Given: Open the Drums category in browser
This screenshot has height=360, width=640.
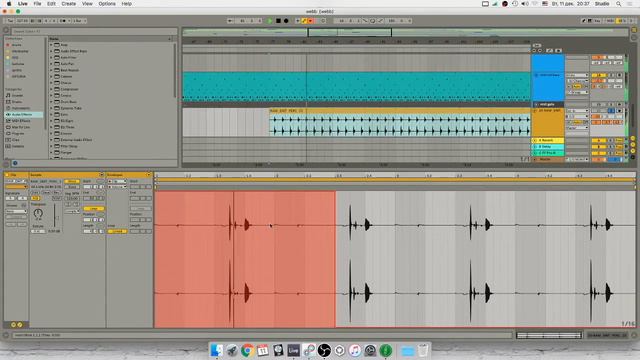Looking at the screenshot, I should tap(16, 102).
